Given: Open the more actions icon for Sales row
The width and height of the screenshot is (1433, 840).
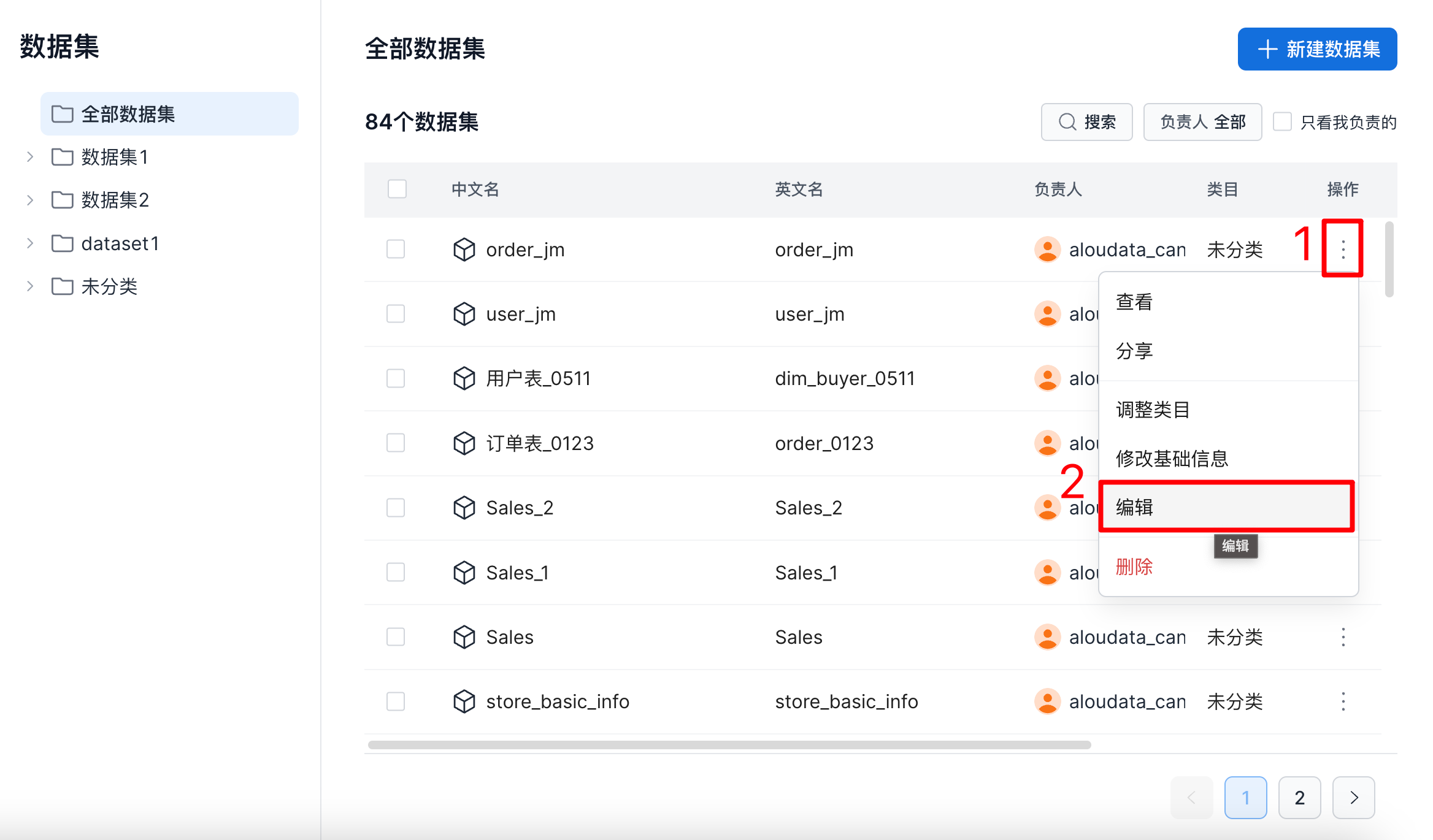Looking at the screenshot, I should click(x=1343, y=637).
